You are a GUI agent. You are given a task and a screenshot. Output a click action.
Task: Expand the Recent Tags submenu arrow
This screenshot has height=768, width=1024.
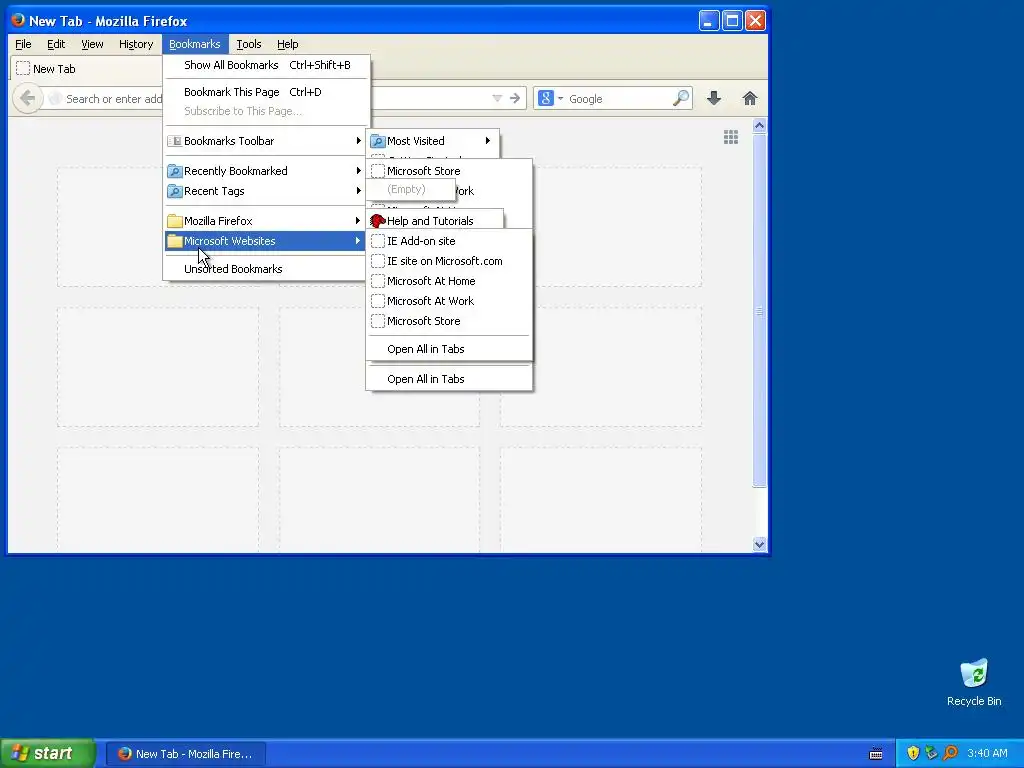(x=358, y=191)
